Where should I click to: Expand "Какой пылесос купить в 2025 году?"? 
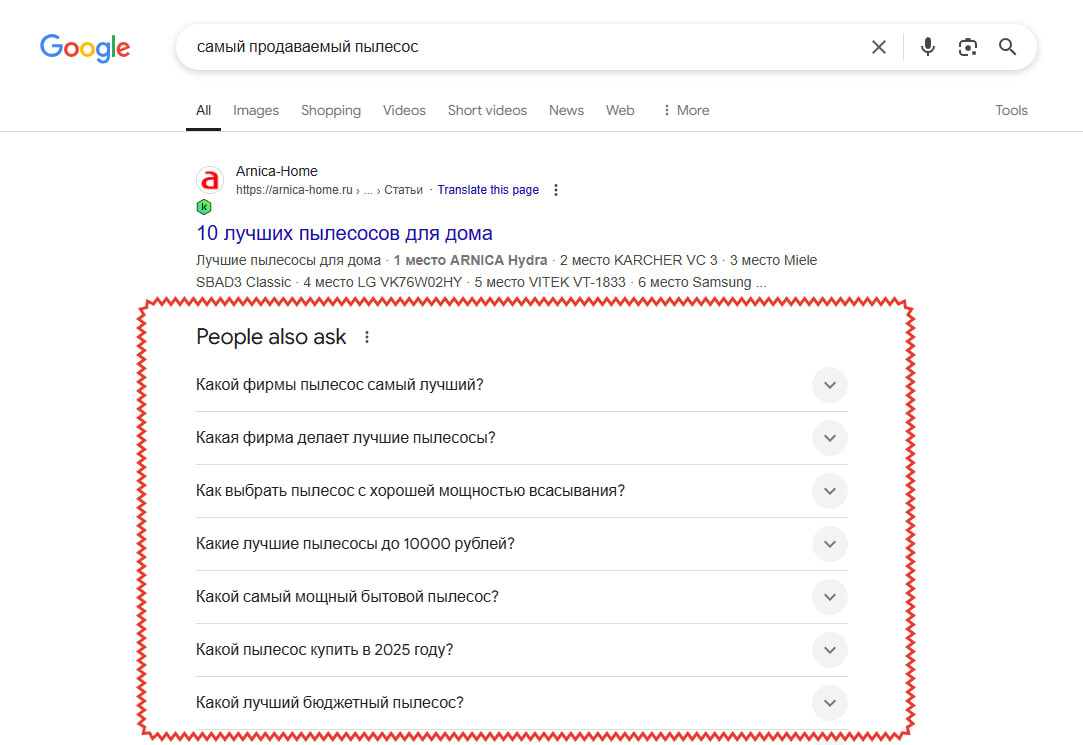829,650
